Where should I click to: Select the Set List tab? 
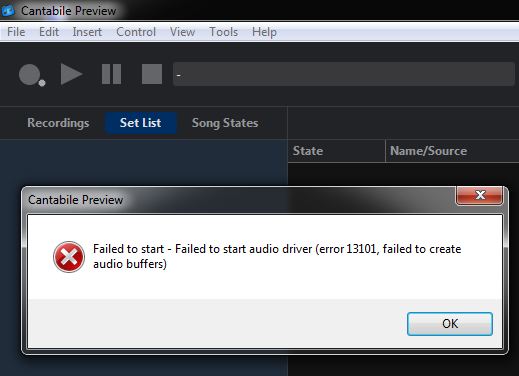141,123
